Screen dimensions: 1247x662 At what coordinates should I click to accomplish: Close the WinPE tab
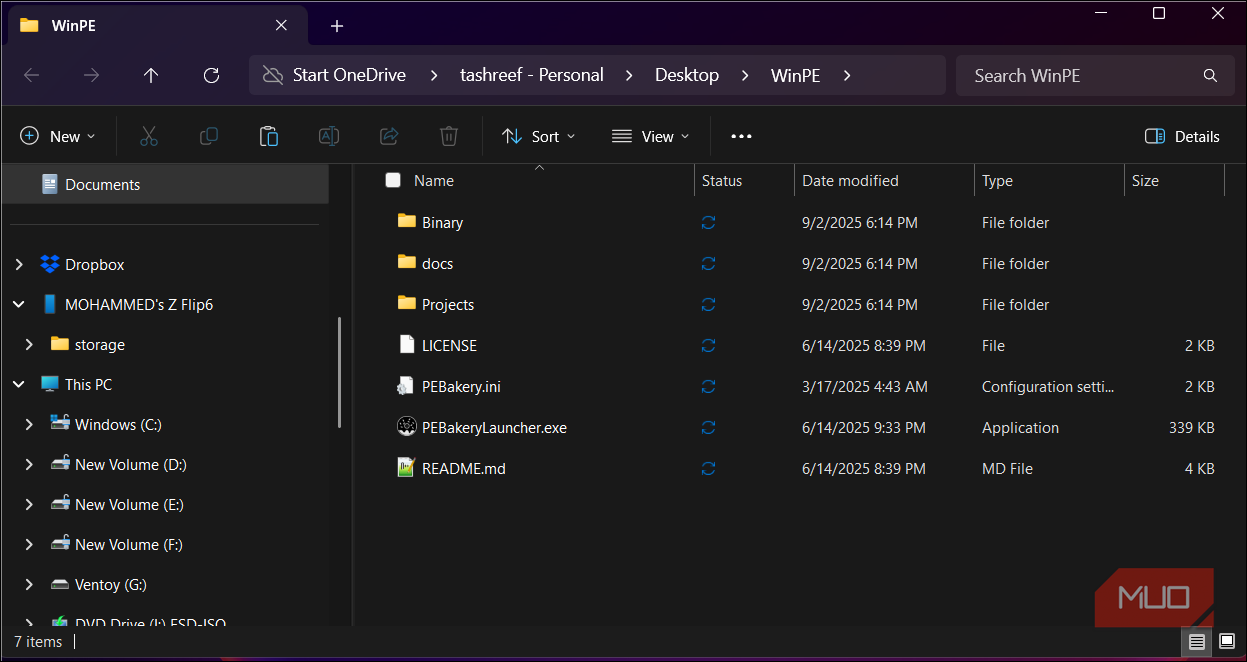(x=281, y=25)
